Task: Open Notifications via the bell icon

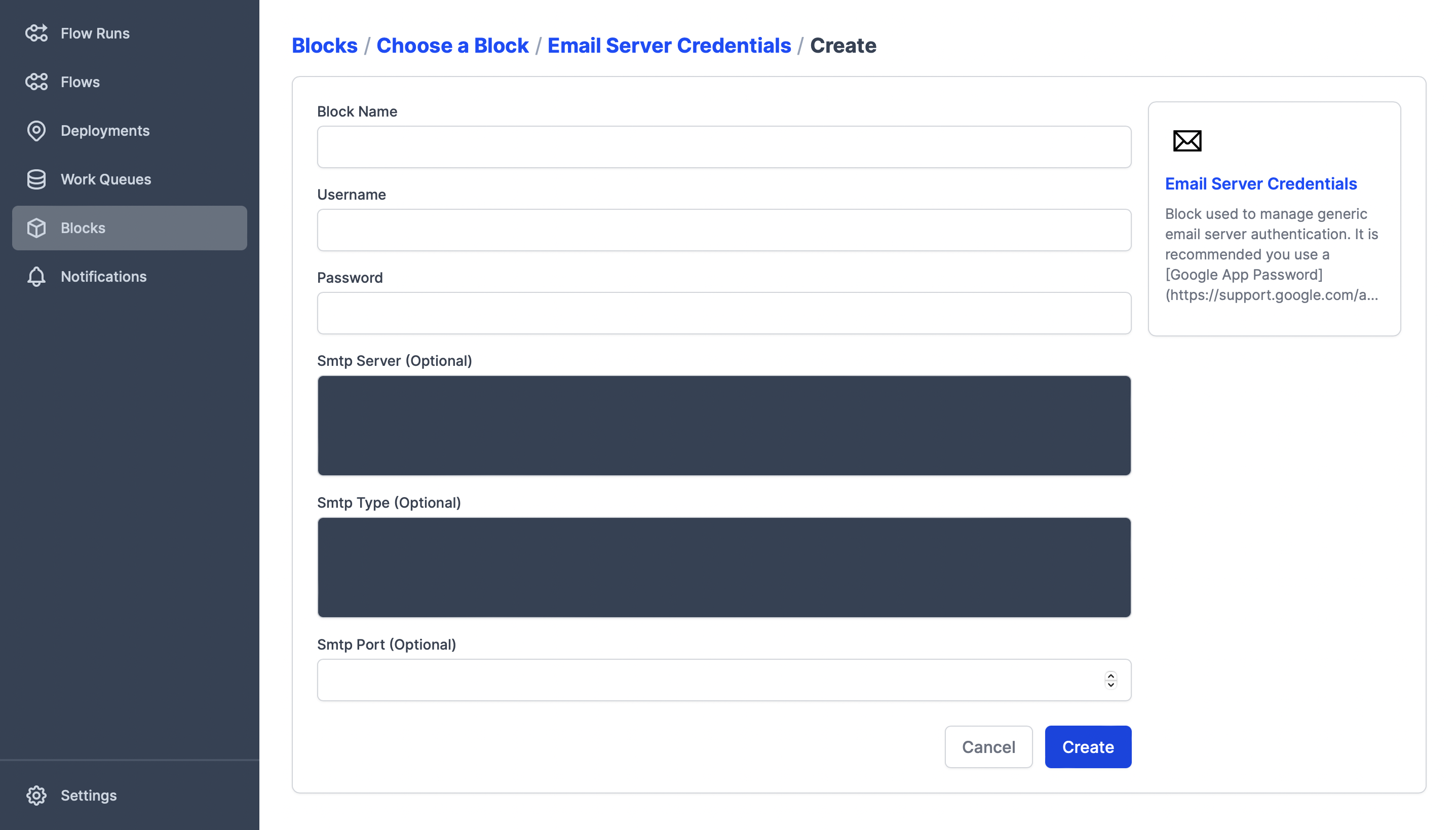Action: tap(36, 277)
